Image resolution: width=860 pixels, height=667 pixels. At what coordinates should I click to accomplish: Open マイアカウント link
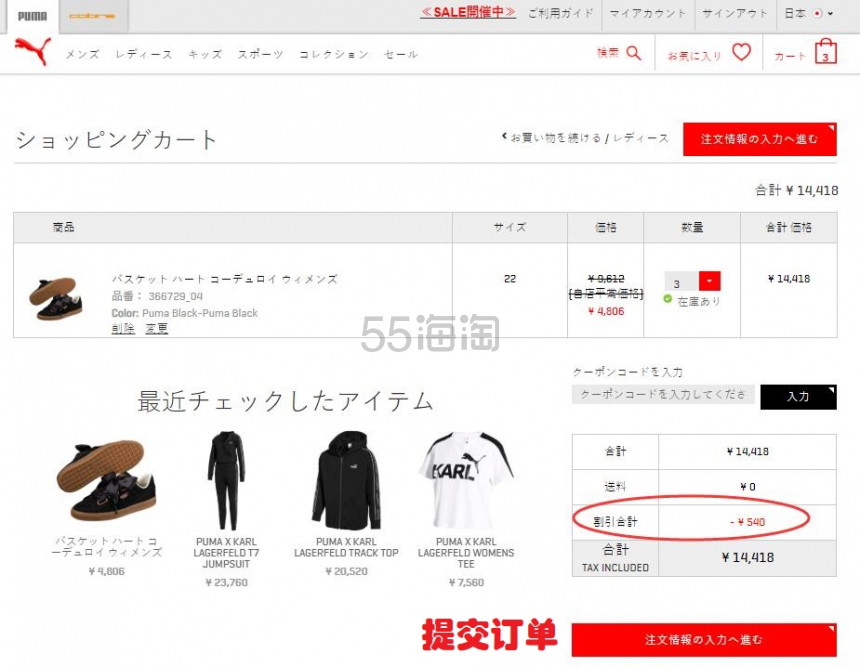(648, 13)
